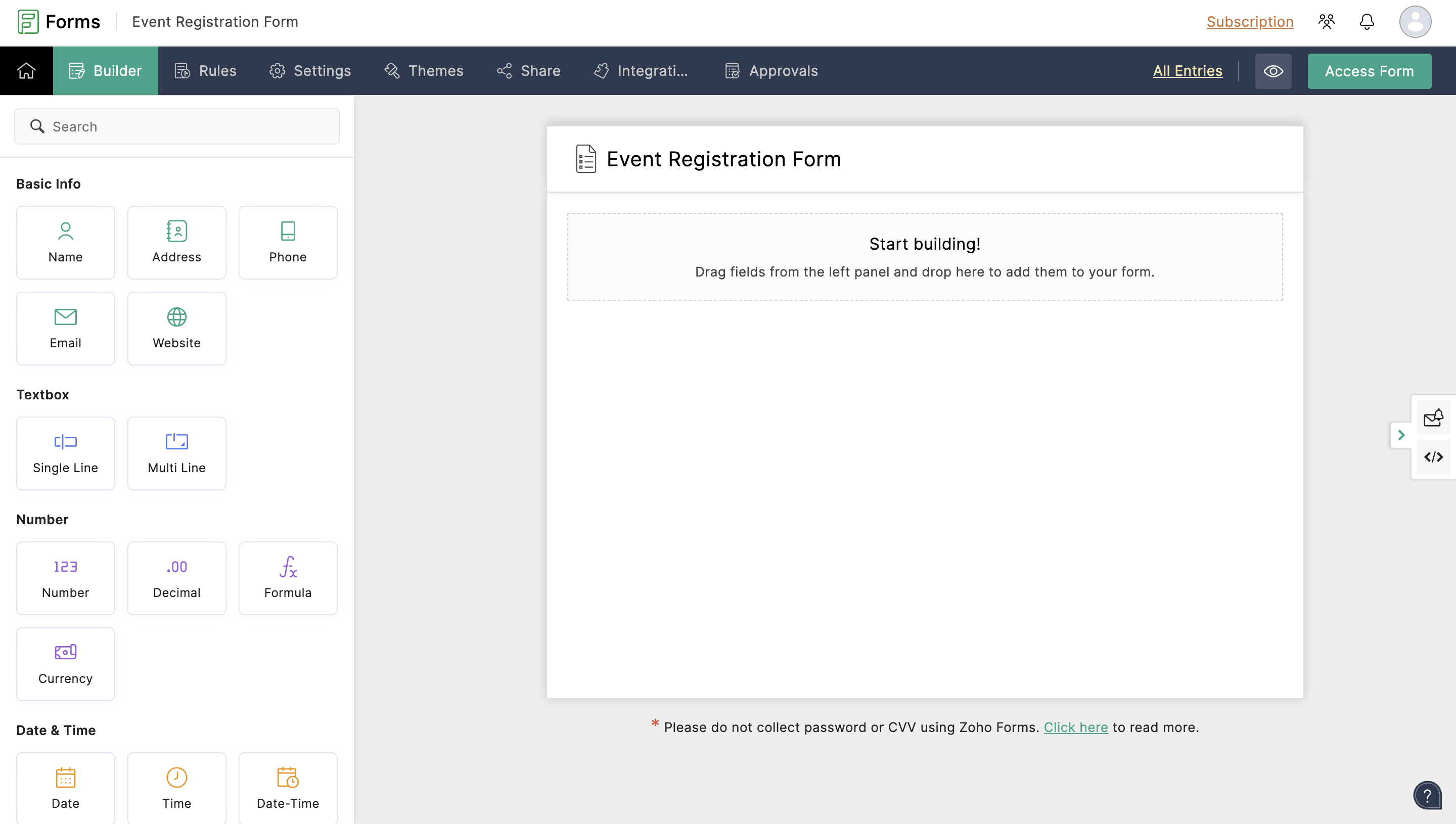Toggle form preview with eye icon

[1272, 71]
